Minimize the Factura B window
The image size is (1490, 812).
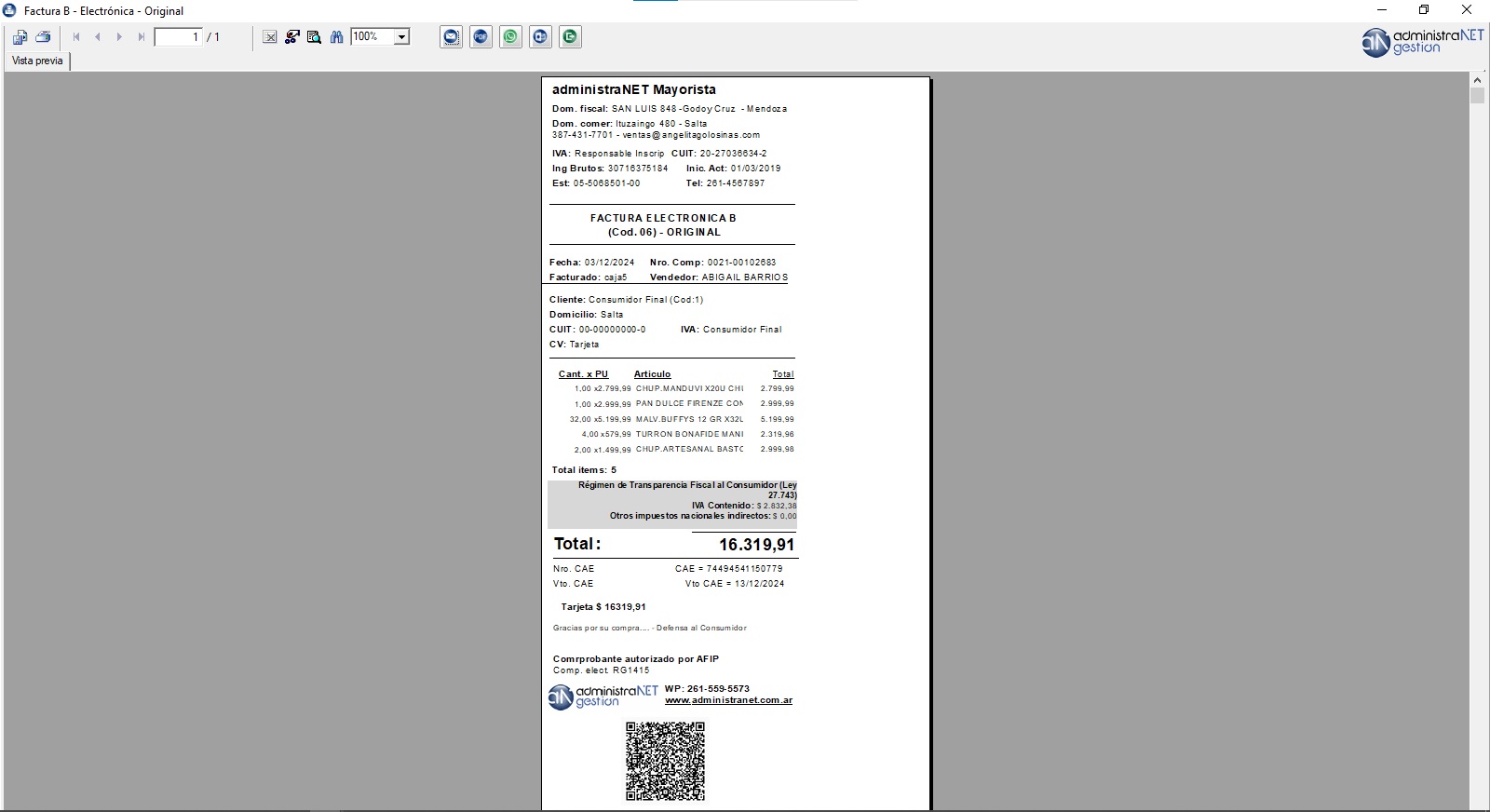pos(1382,10)
